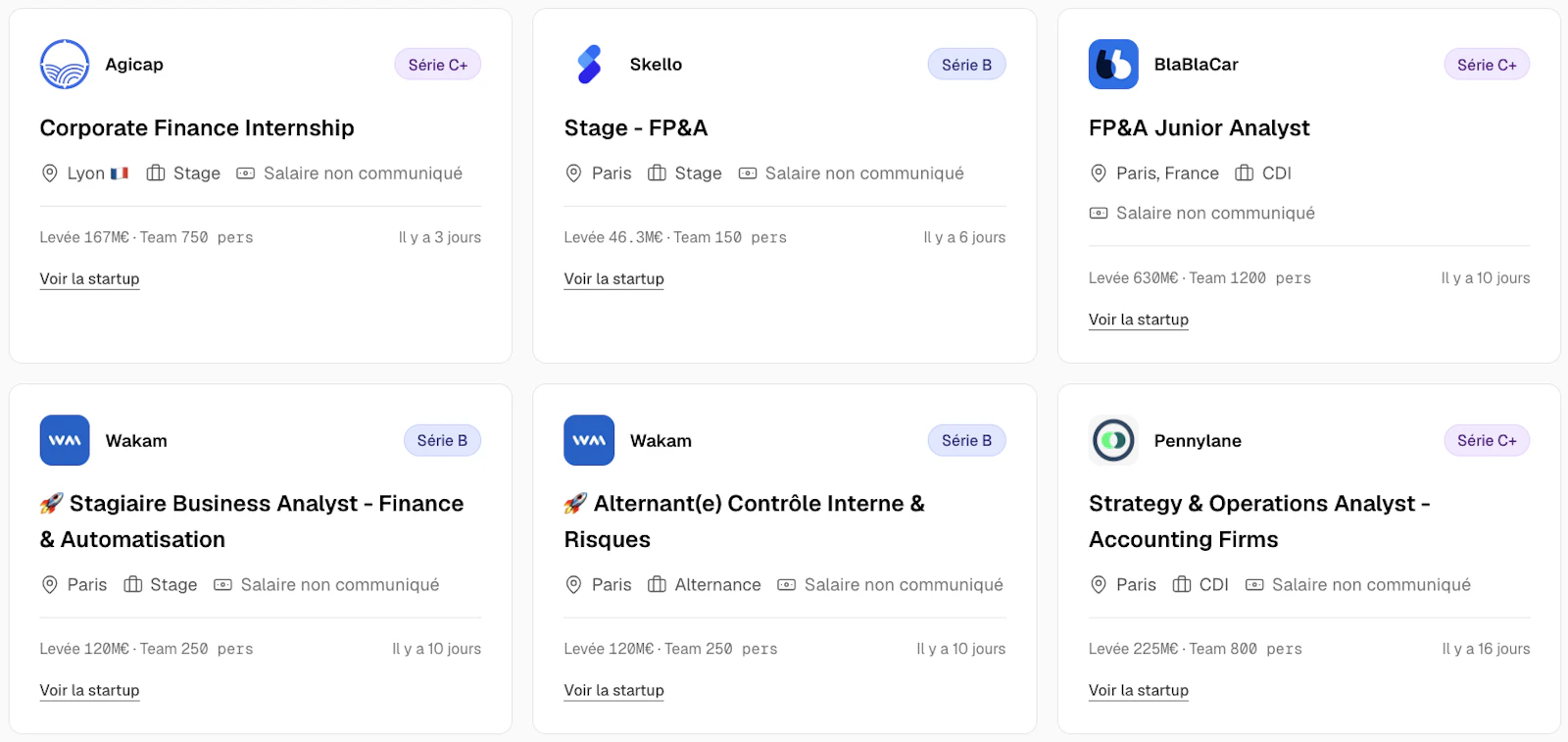Viewport: 1568px width, 742px height.
Task: Click 'Il y a 16 jours' timestamp
Action: tap(1486, 649)
